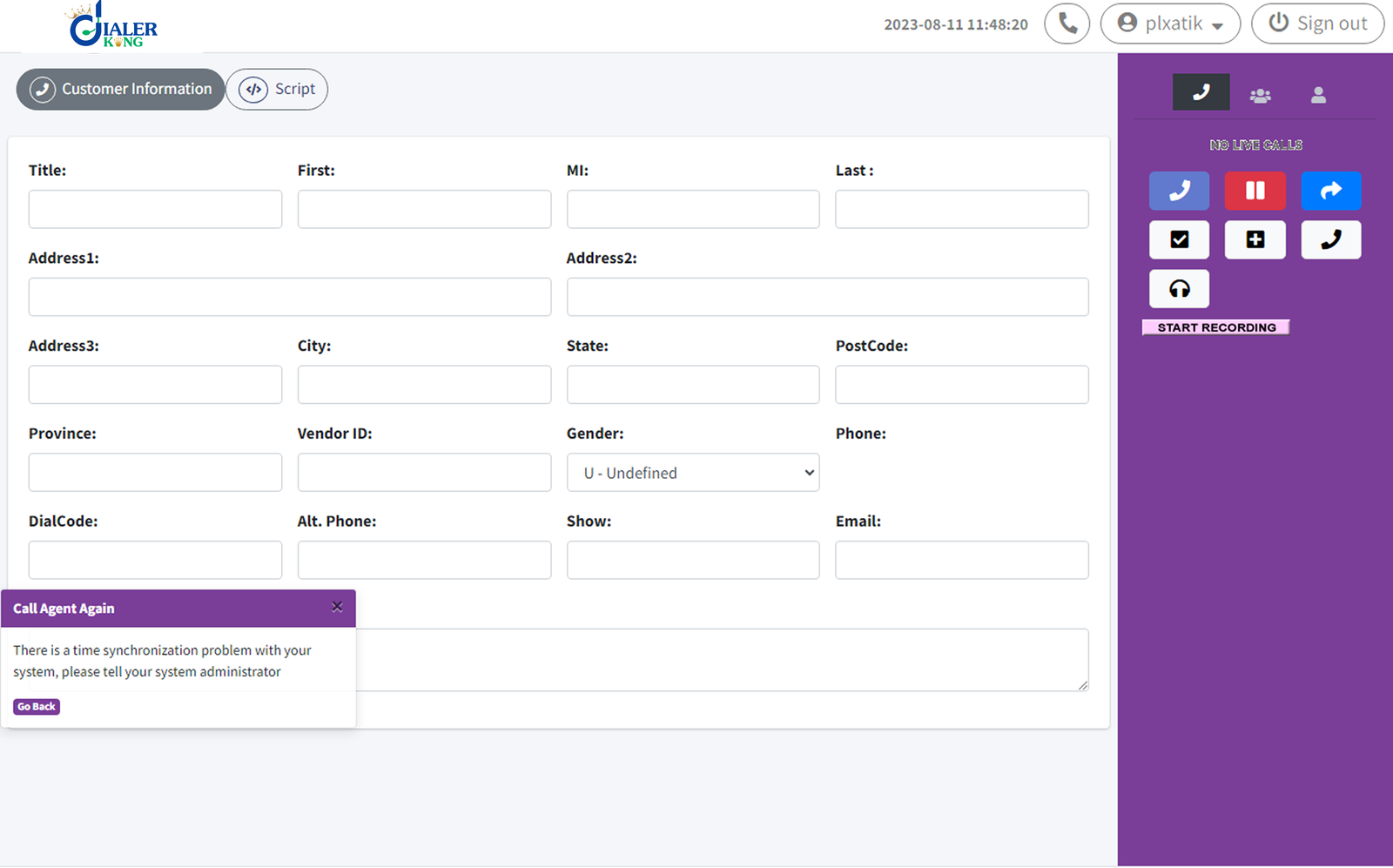1393x868 pixels.
Task: Focus the Vendor ID input field
Action: click(424, 473)
